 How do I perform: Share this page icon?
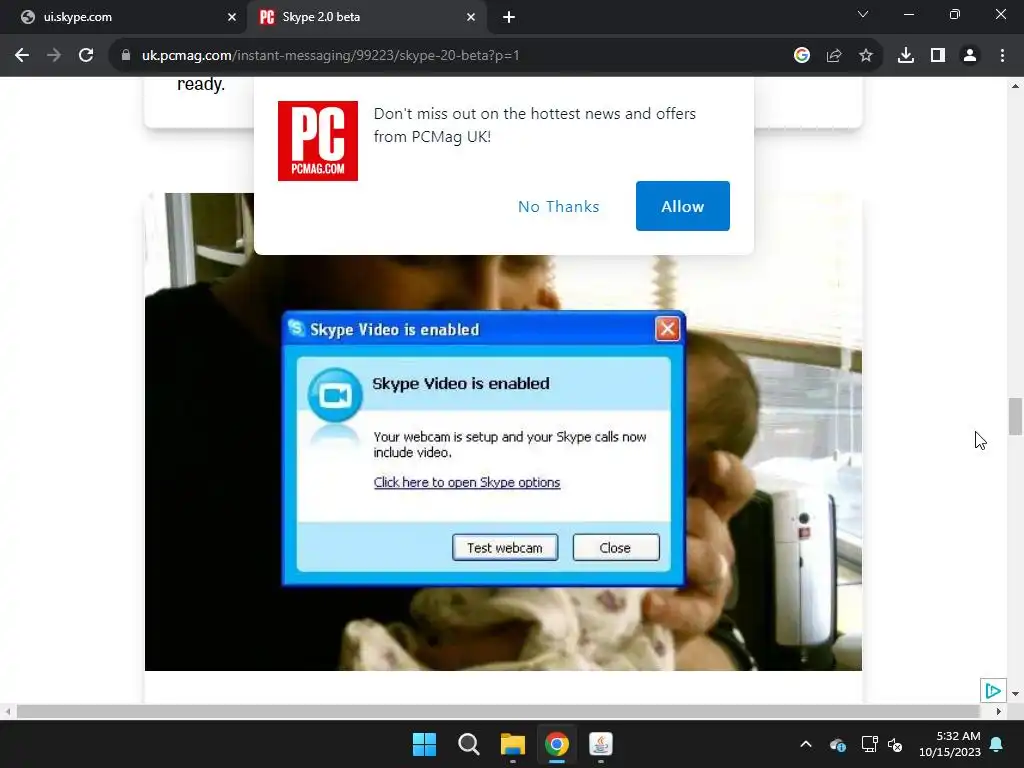(834, 56)
